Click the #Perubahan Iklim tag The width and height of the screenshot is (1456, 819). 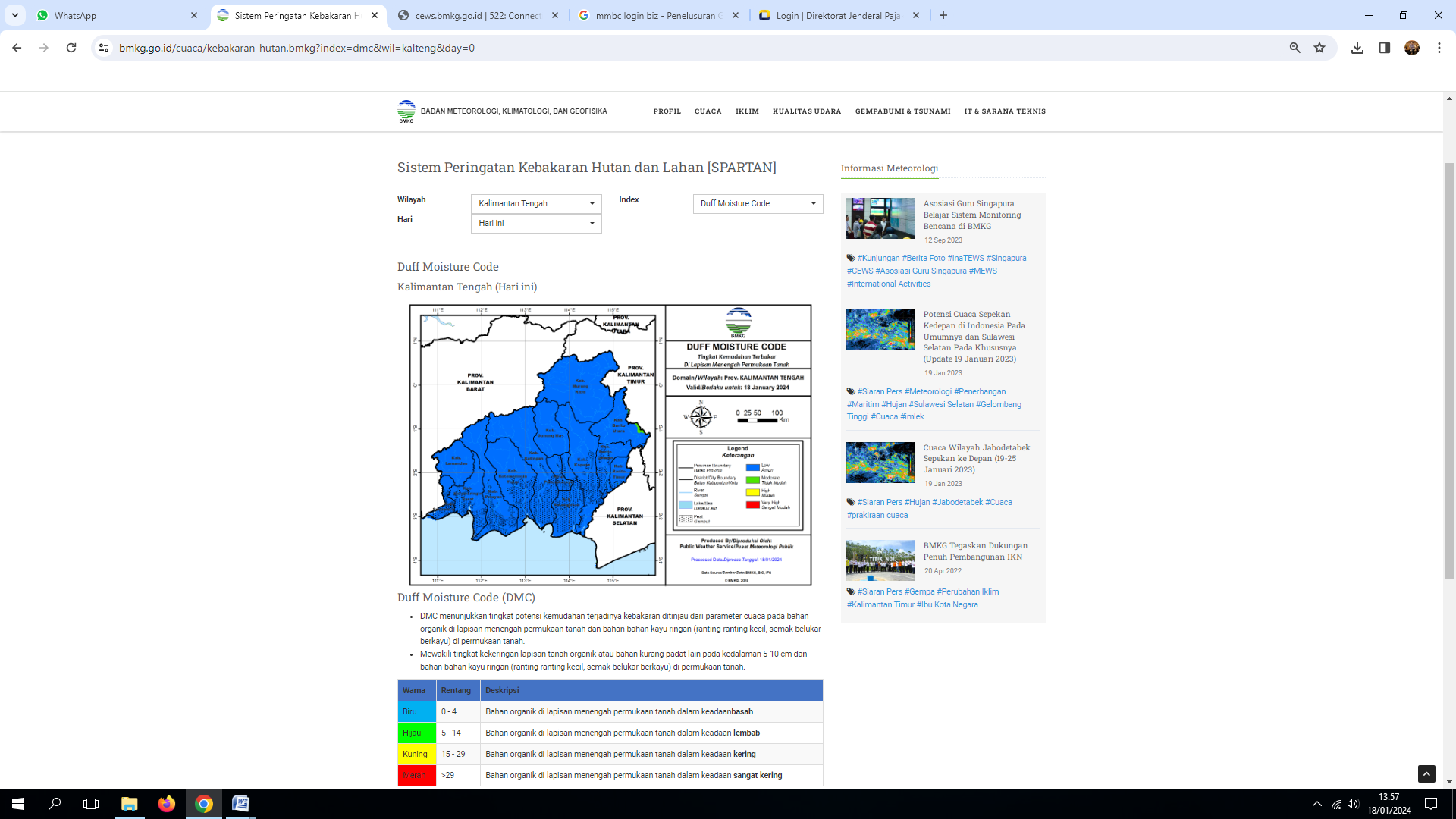click(x=968, y=591)
